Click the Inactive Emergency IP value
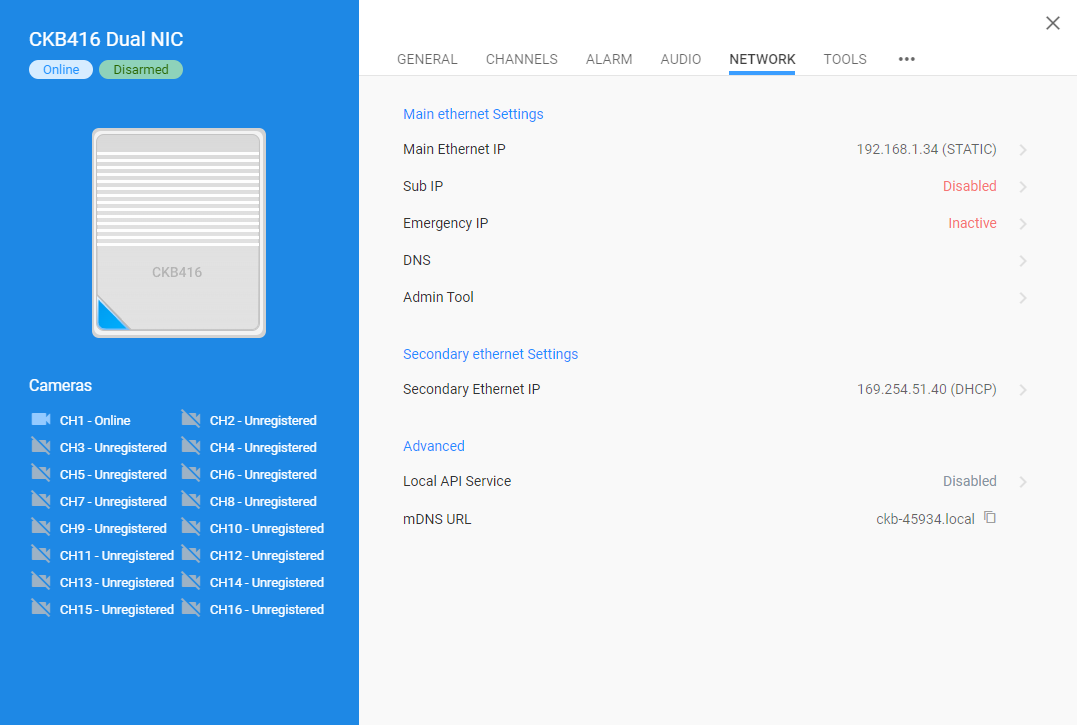The image size is (1077, 725). tap(972, 223)
